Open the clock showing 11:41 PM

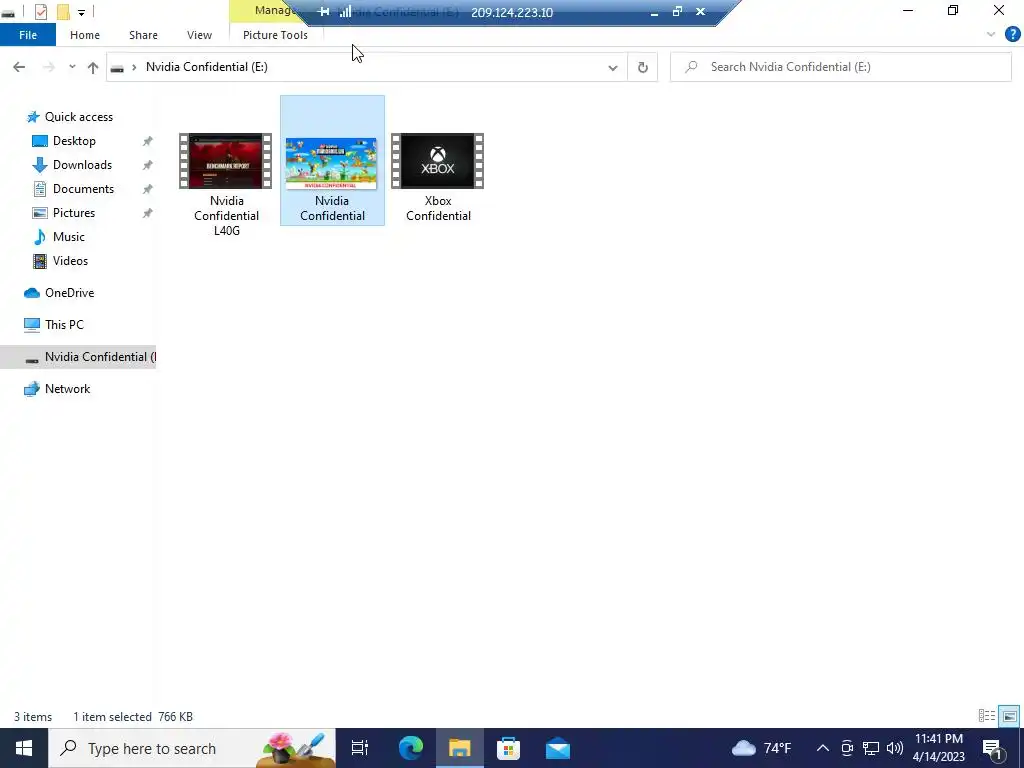938,748
